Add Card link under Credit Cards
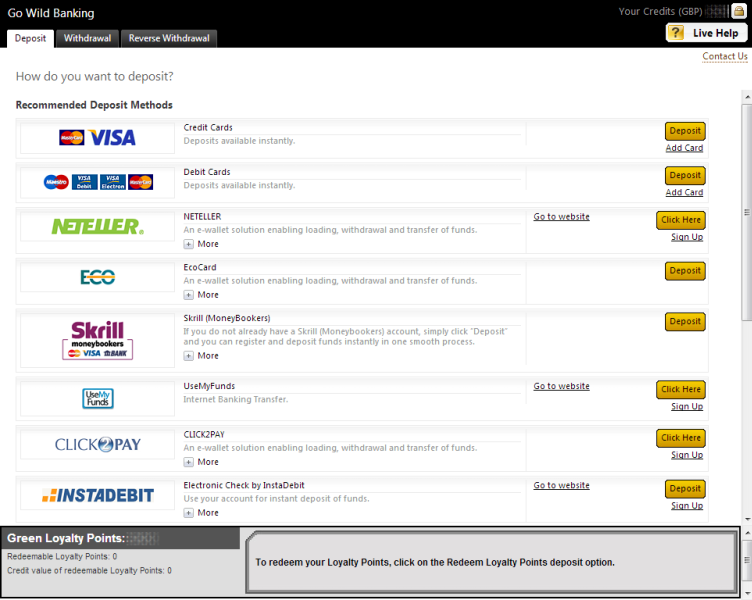Image resolution: width=752 pixels, height=600 pixels. pyautogui.click(x=684, y=148)
